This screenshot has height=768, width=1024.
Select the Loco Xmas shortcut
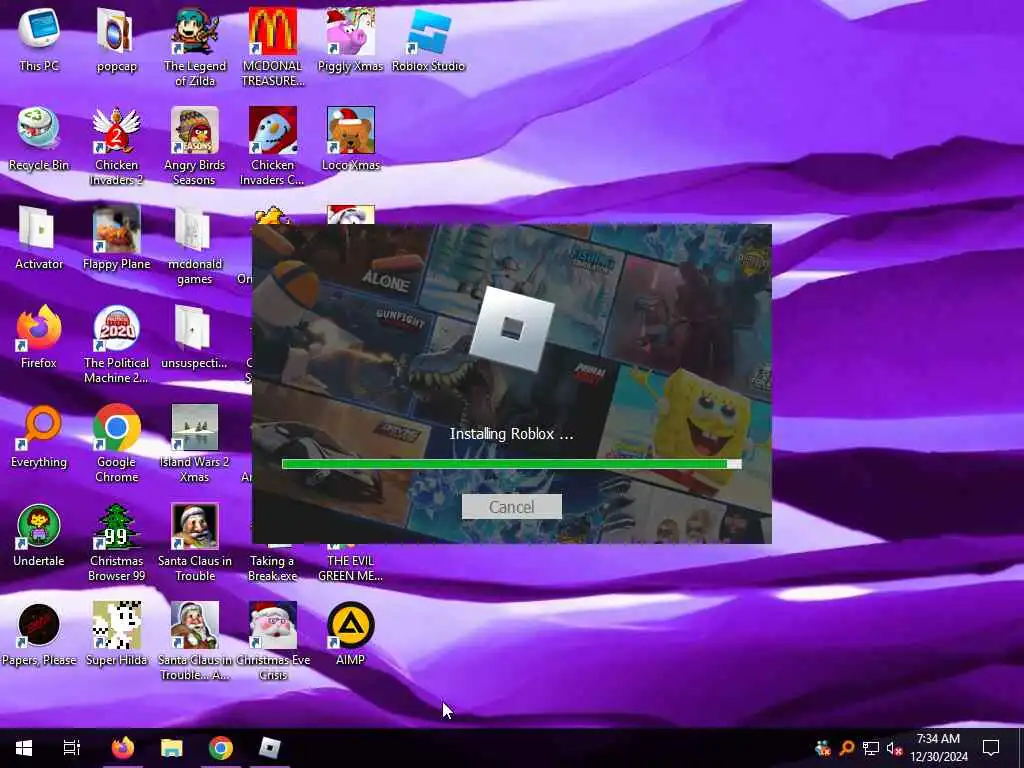tap(351, 138)
